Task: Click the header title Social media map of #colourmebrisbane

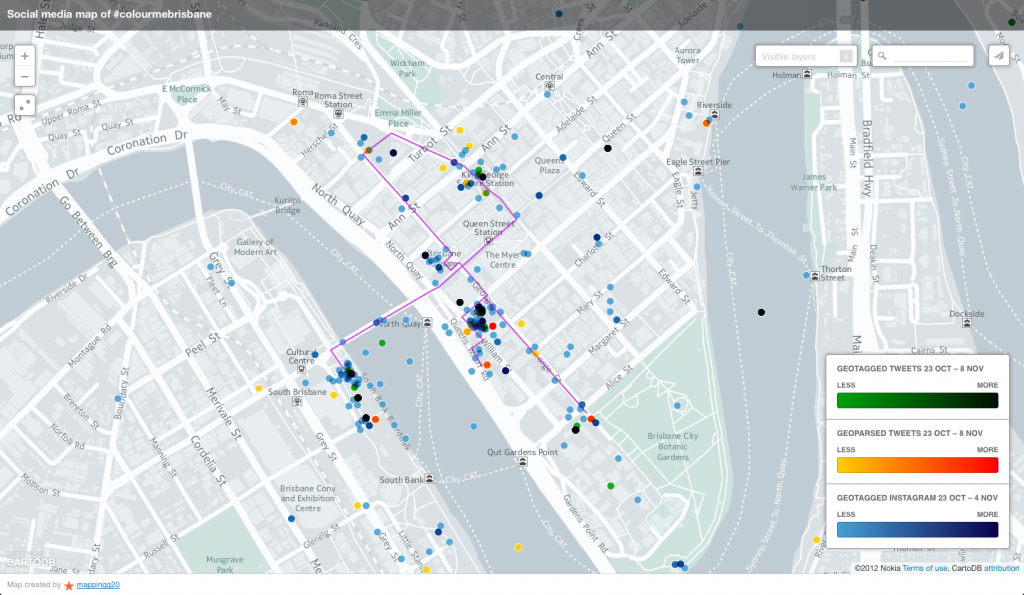Action: pyautogui.click(x=109, y=14)
